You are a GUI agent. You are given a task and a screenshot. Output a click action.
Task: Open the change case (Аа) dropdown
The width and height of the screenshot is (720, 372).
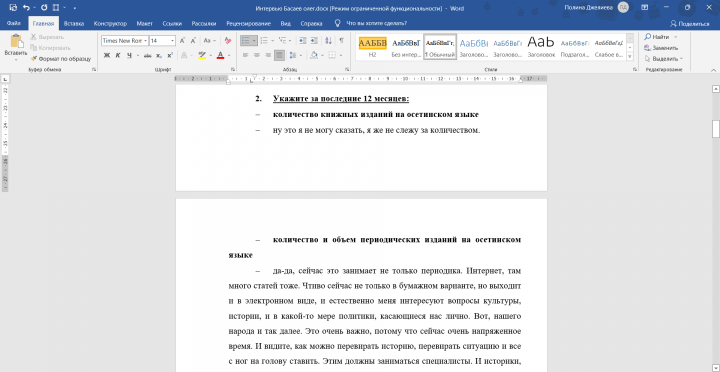(x=209, y=41)
